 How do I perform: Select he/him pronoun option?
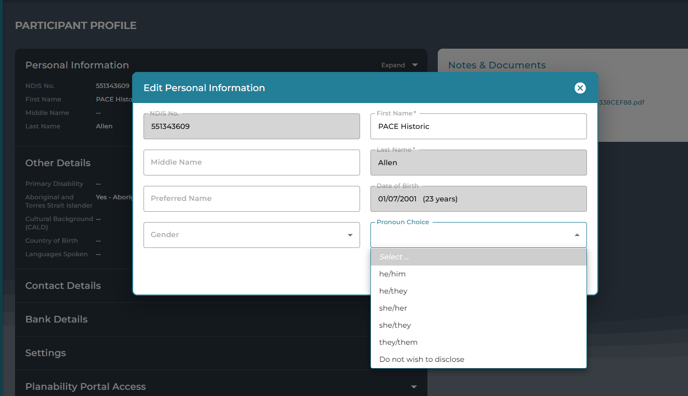[x=478, y=274]
